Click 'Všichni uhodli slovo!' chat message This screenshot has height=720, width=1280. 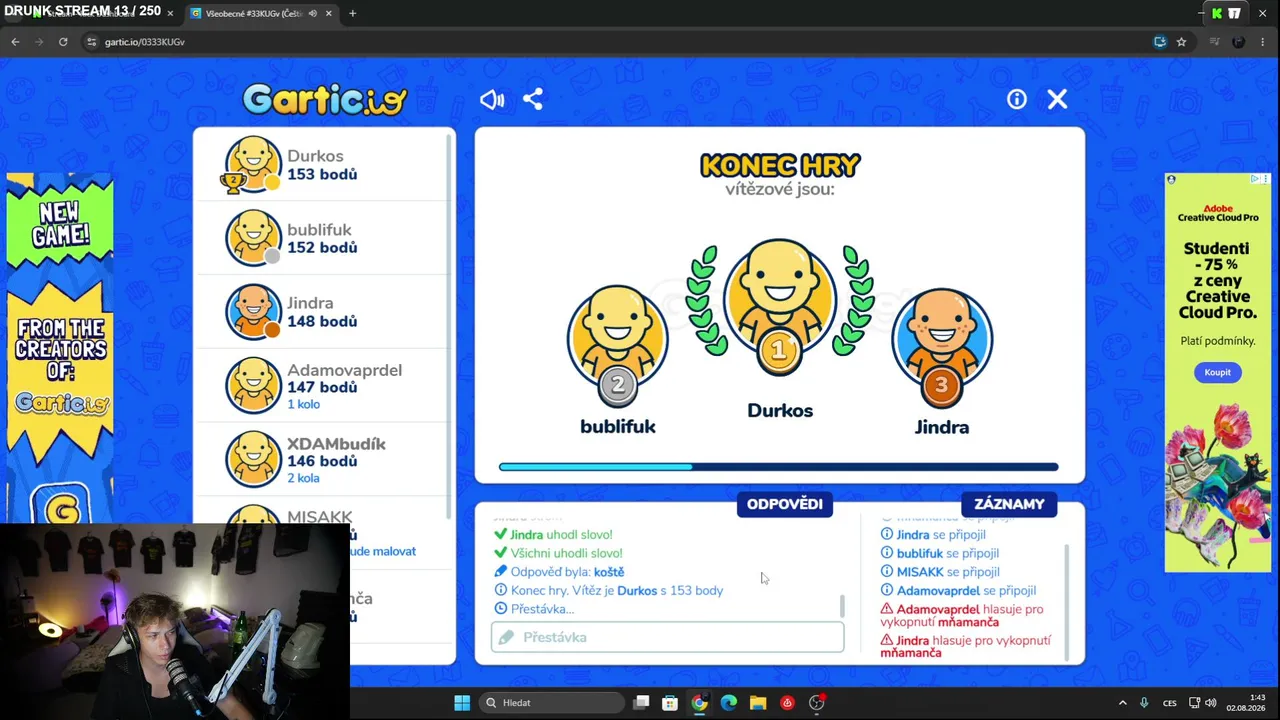[558, 553]
